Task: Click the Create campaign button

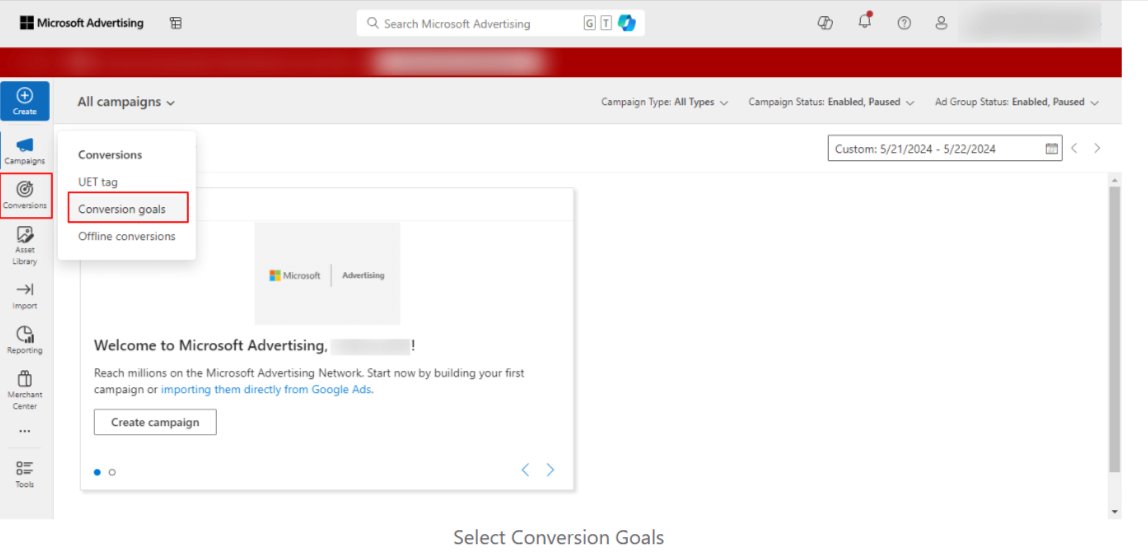Action: (155, 422)
